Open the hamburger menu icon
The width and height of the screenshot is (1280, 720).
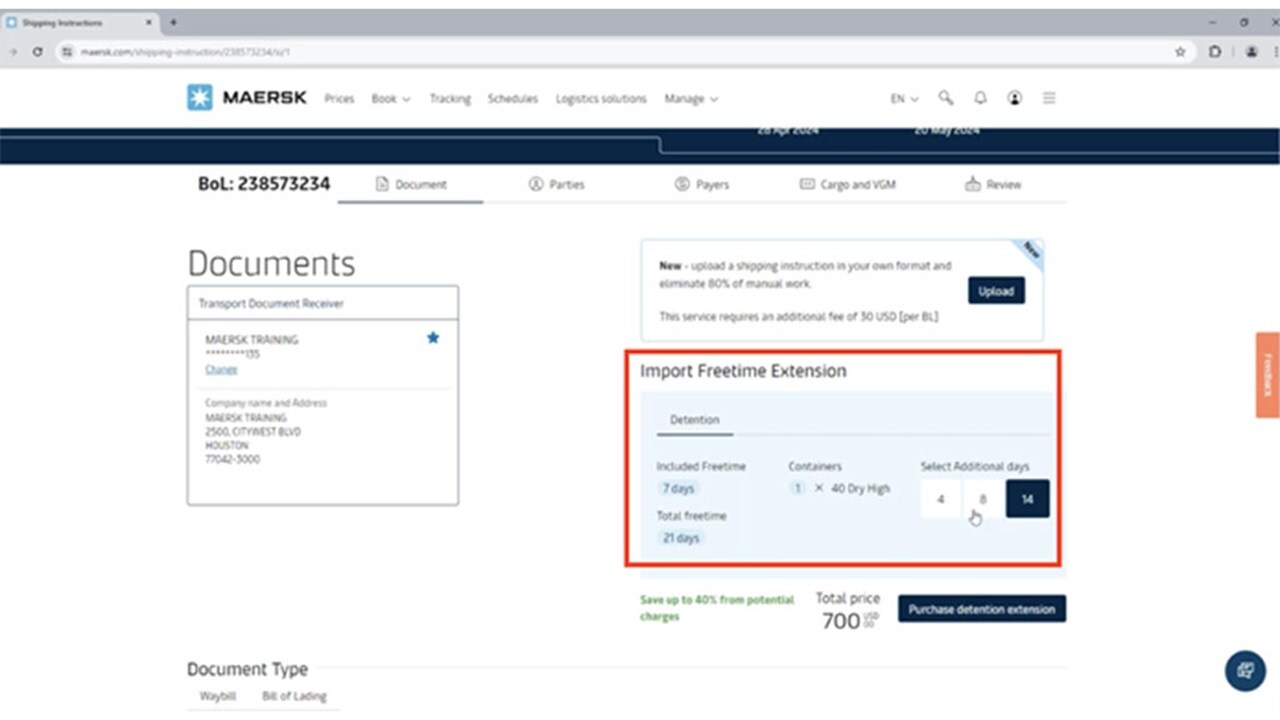pyautogui.click(x=1049, y=98)
